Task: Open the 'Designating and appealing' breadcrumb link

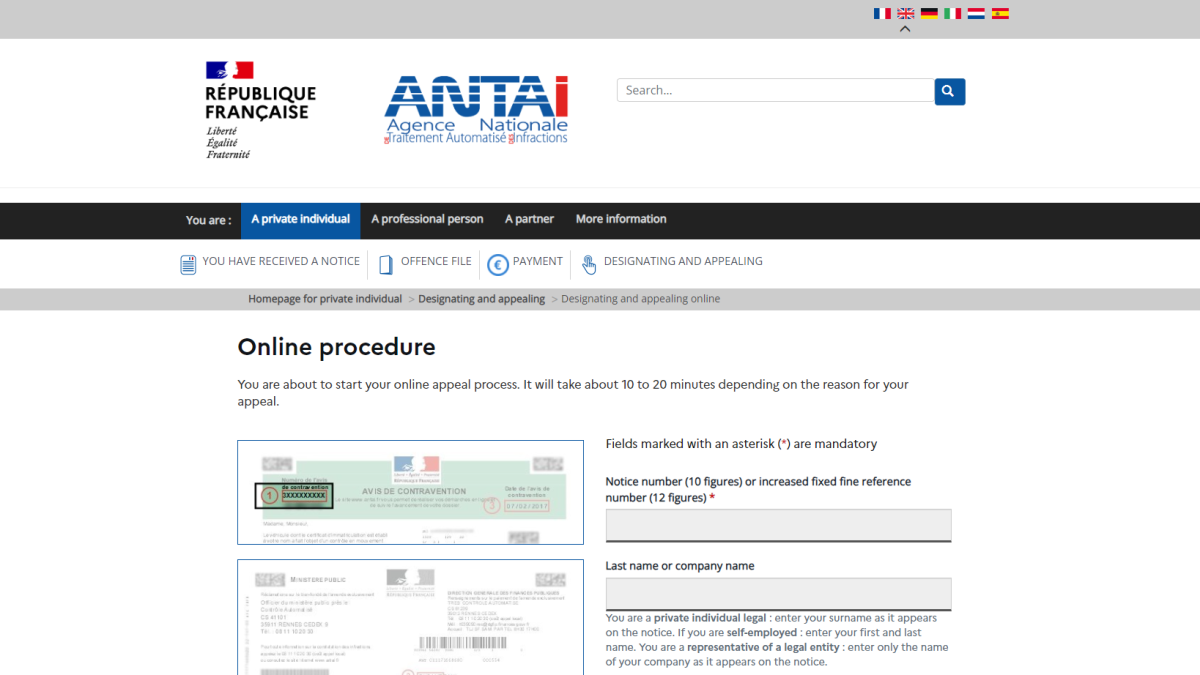Action: 481,298
